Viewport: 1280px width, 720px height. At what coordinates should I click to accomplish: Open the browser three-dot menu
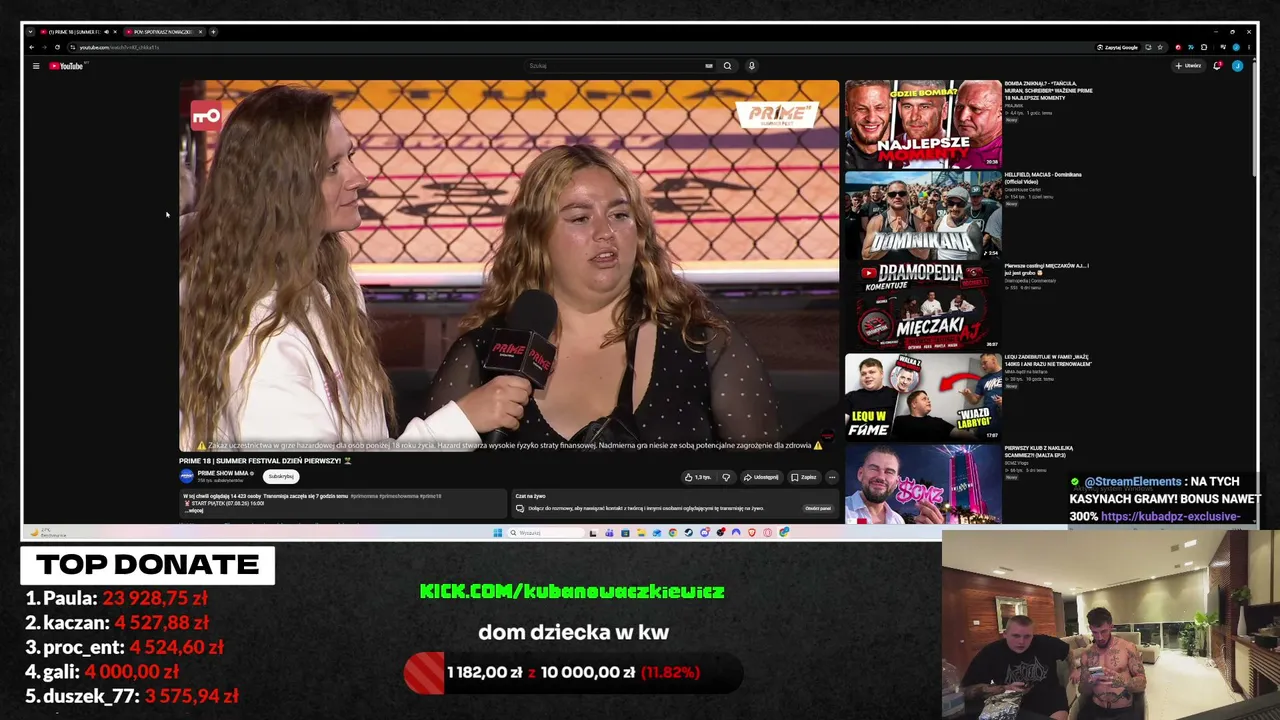tap(1248, 47)
